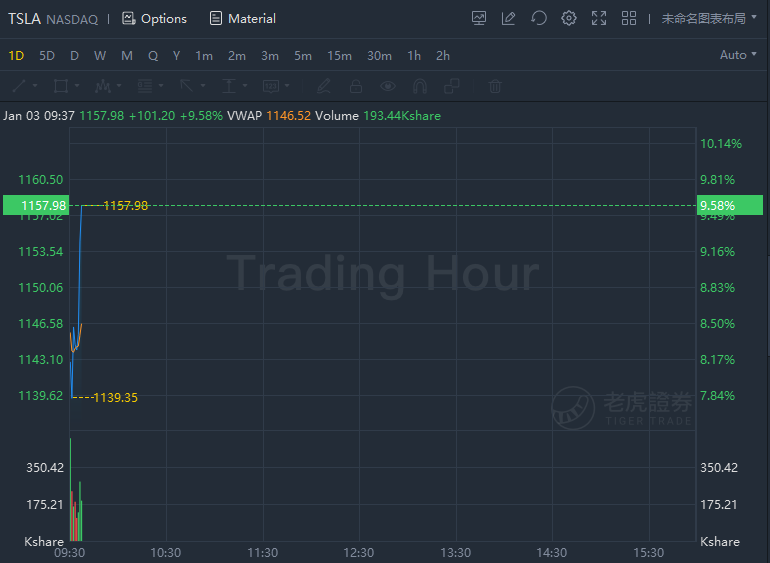Switch to the D daily timeframe

click(74, 56)
